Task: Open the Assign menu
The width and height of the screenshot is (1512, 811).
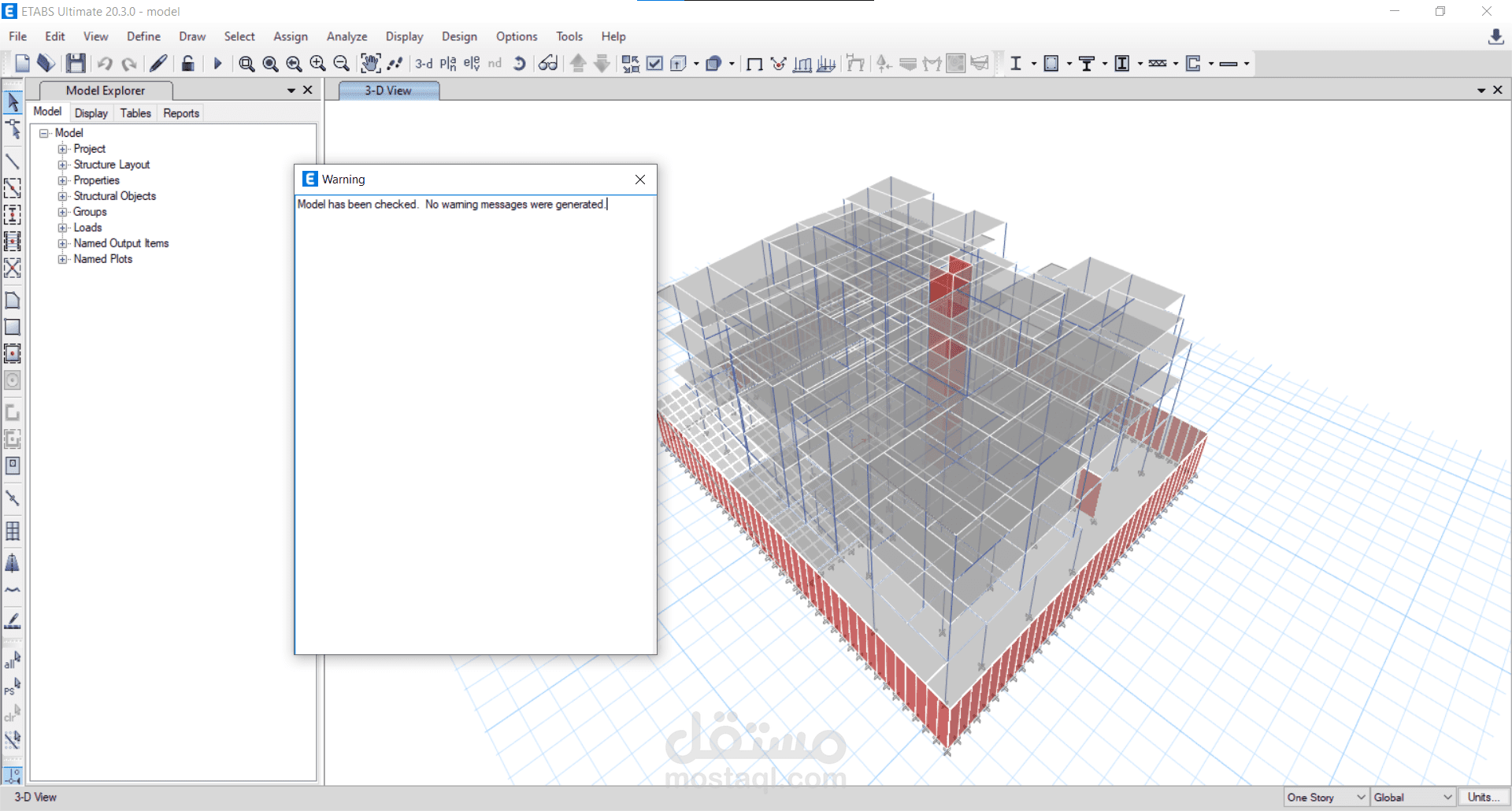Action: [x=291, y=36]
